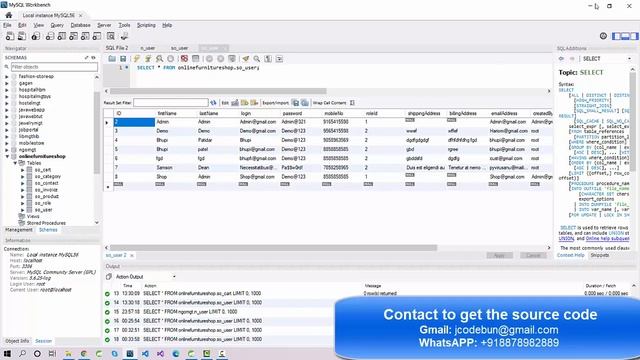
Task: Switch to Management navigator tab
Action: click(18, 230)
